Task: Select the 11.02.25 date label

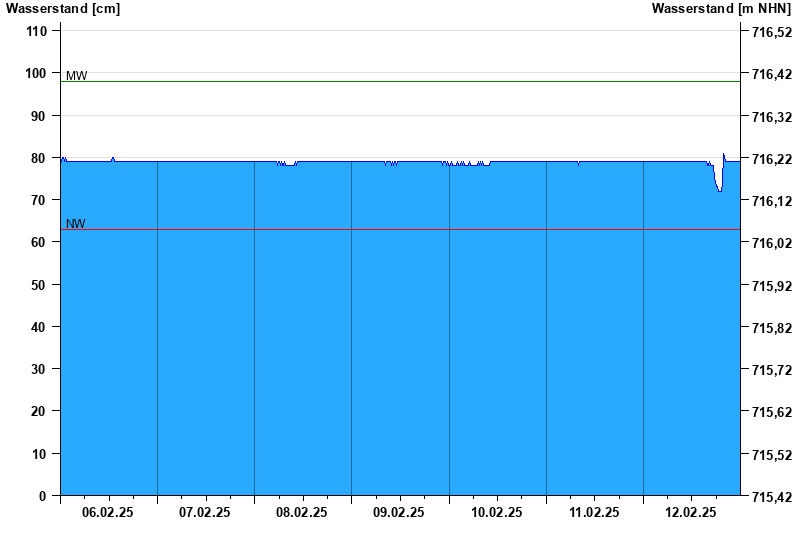Action: click(x=594, y=512)
